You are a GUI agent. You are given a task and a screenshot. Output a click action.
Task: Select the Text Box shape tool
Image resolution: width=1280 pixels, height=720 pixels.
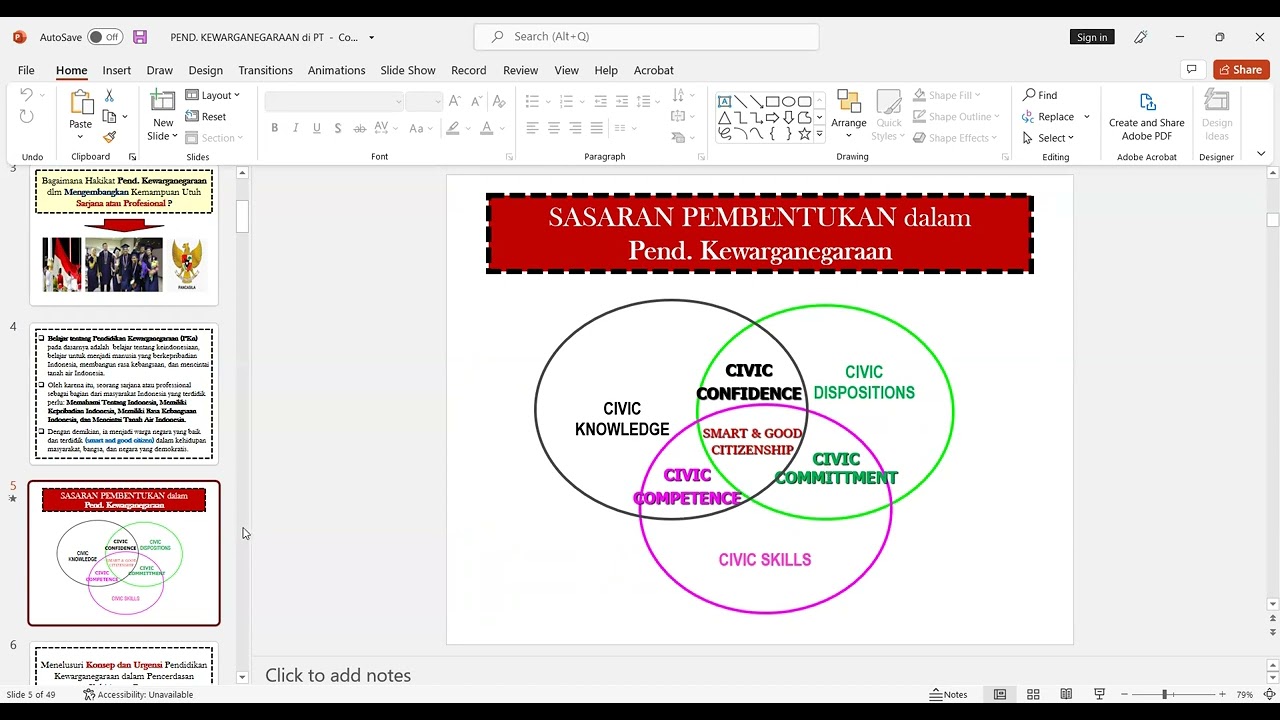tap(725, 101)
